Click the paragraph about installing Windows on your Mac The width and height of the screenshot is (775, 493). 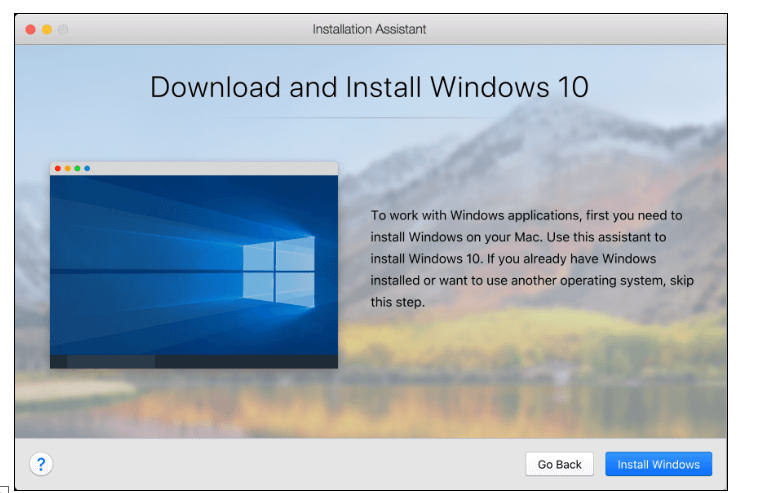tap(532, 259)
